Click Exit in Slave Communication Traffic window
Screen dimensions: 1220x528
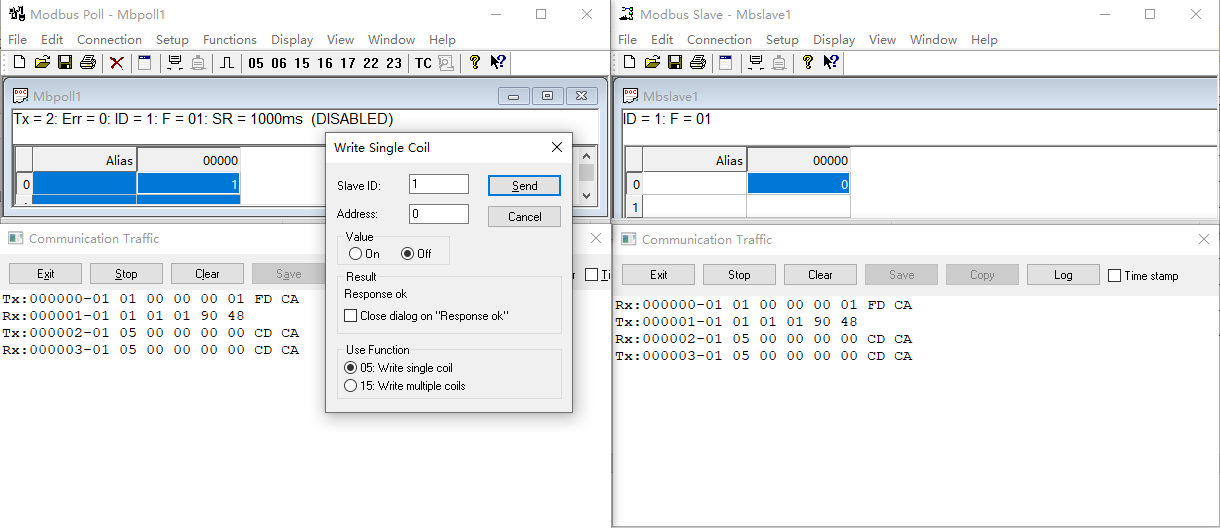(658, 275)
